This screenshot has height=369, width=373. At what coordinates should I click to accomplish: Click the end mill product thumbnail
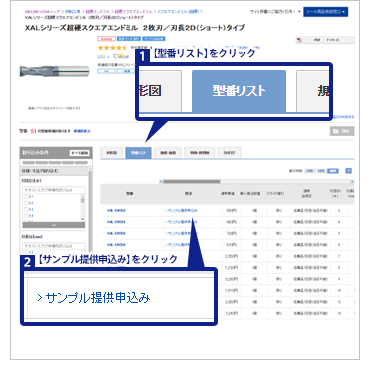click(x=54, y=71)
